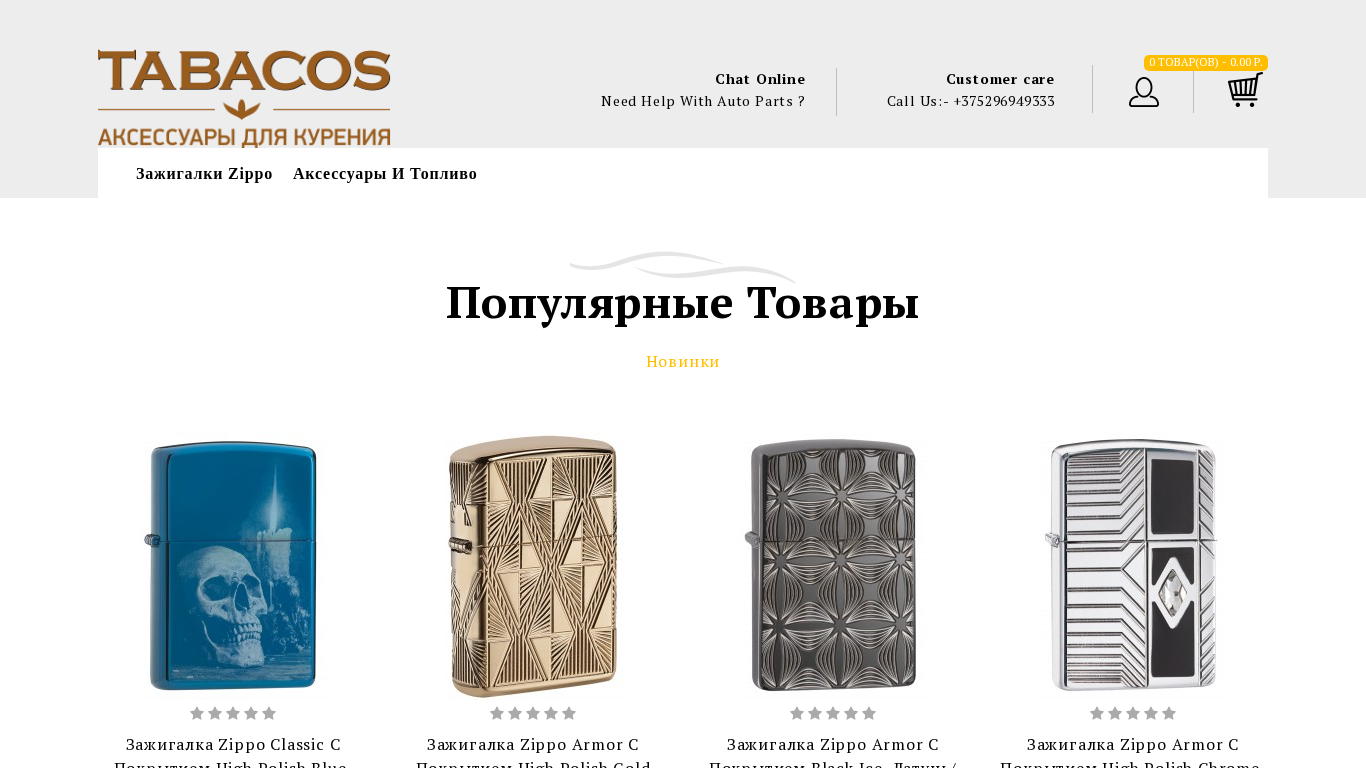Open the gold Armor Zippo lighter image
Image resolution: width=1366 pixels, height=768 pixels.
tap(533, 566)
